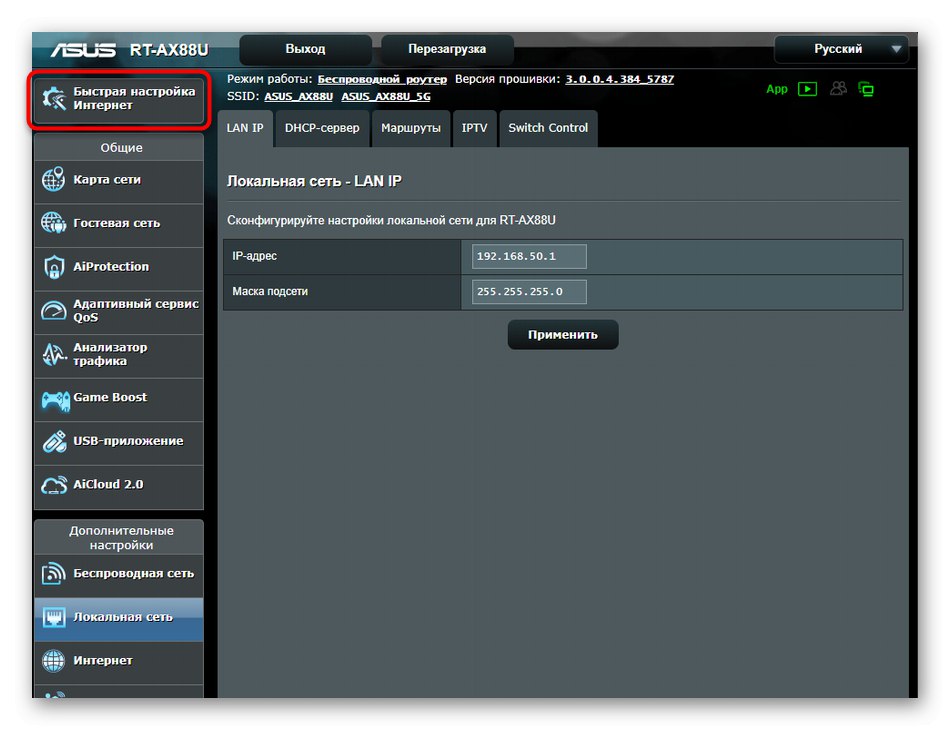Open AiProtection menu item

119,267
